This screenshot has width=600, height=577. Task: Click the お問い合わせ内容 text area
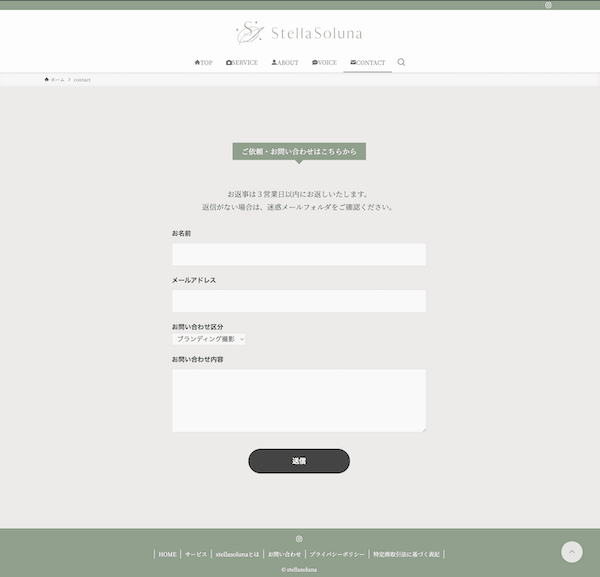299,400
